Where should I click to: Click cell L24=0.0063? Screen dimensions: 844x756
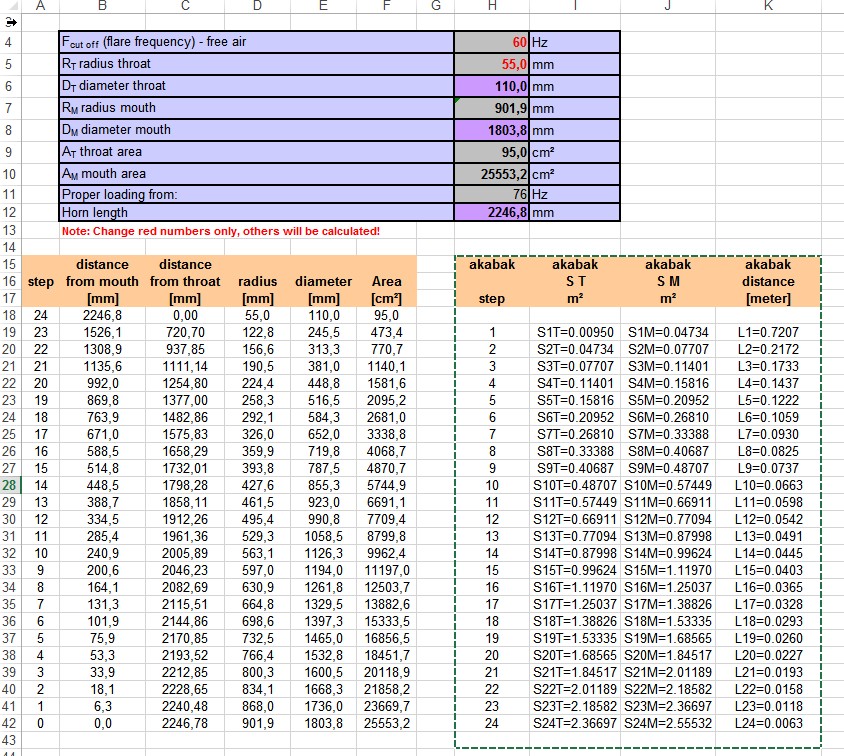(x=768, y=723)
